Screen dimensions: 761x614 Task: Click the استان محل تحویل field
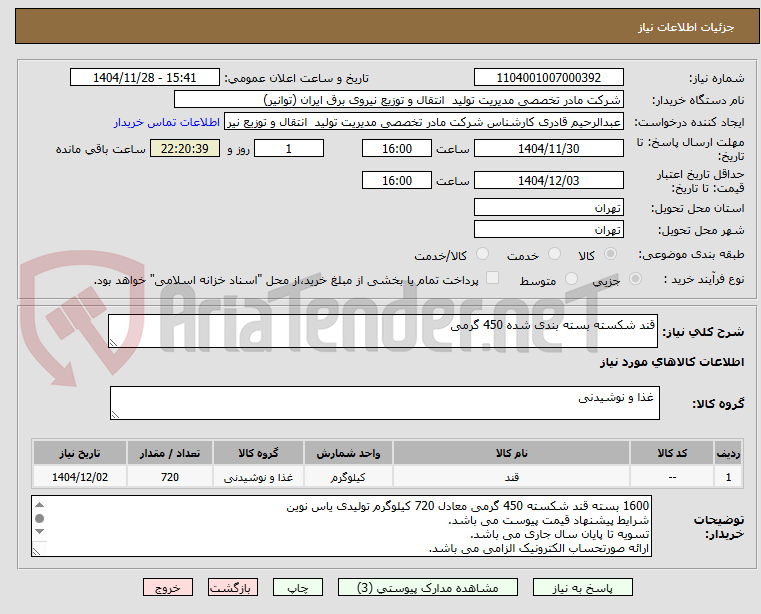pos(548,207)
